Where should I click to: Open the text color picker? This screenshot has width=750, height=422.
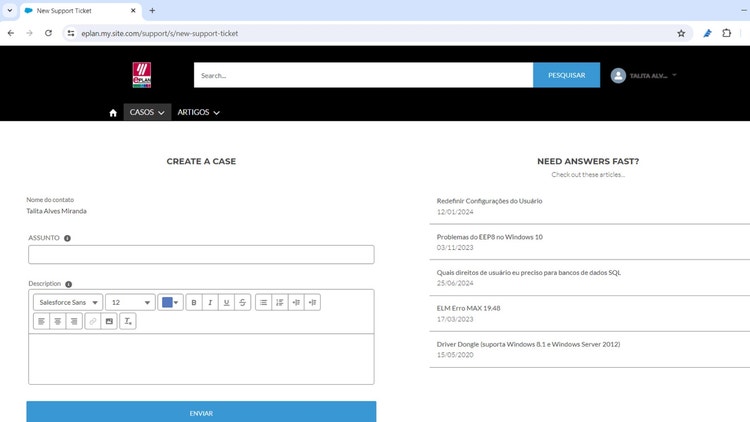tap(170, 302)
